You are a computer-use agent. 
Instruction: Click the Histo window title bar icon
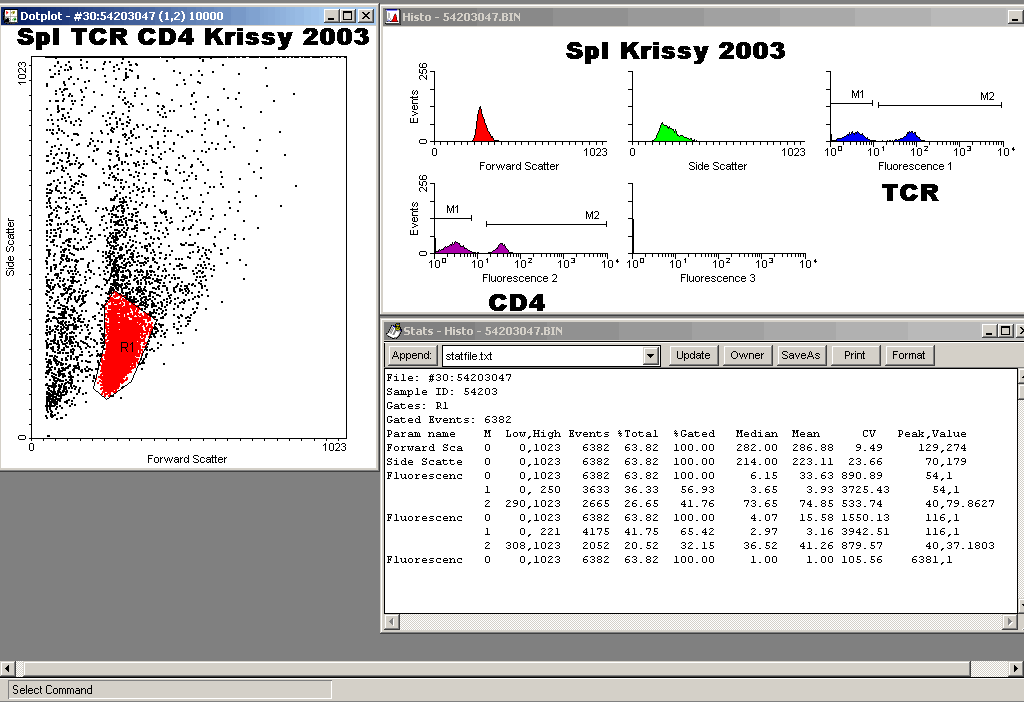393,17
